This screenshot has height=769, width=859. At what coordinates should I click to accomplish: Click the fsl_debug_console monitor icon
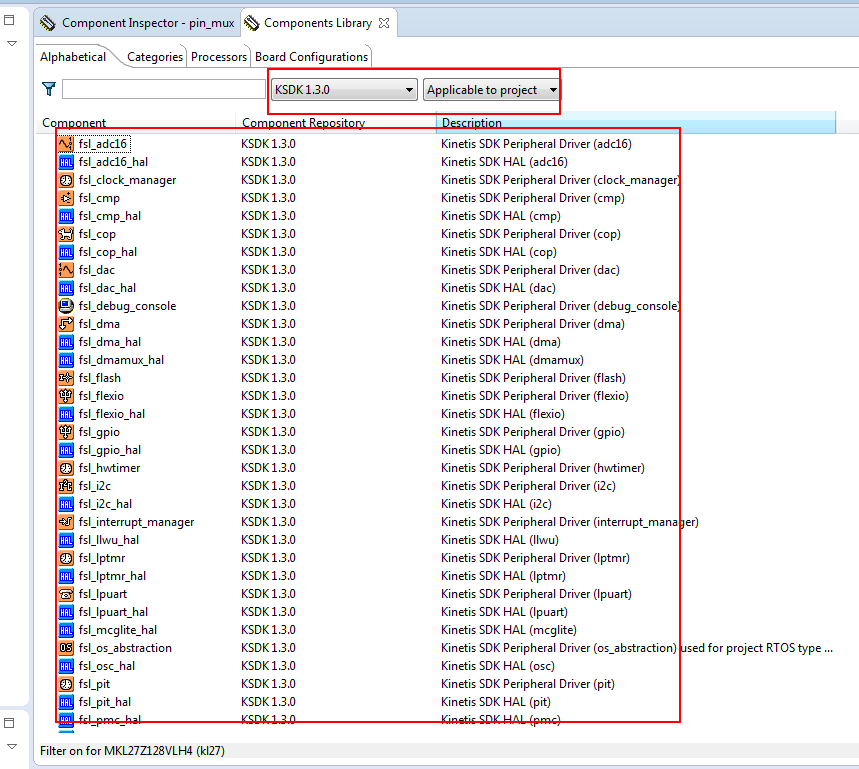pyautogui.click(x=66, y=306)
